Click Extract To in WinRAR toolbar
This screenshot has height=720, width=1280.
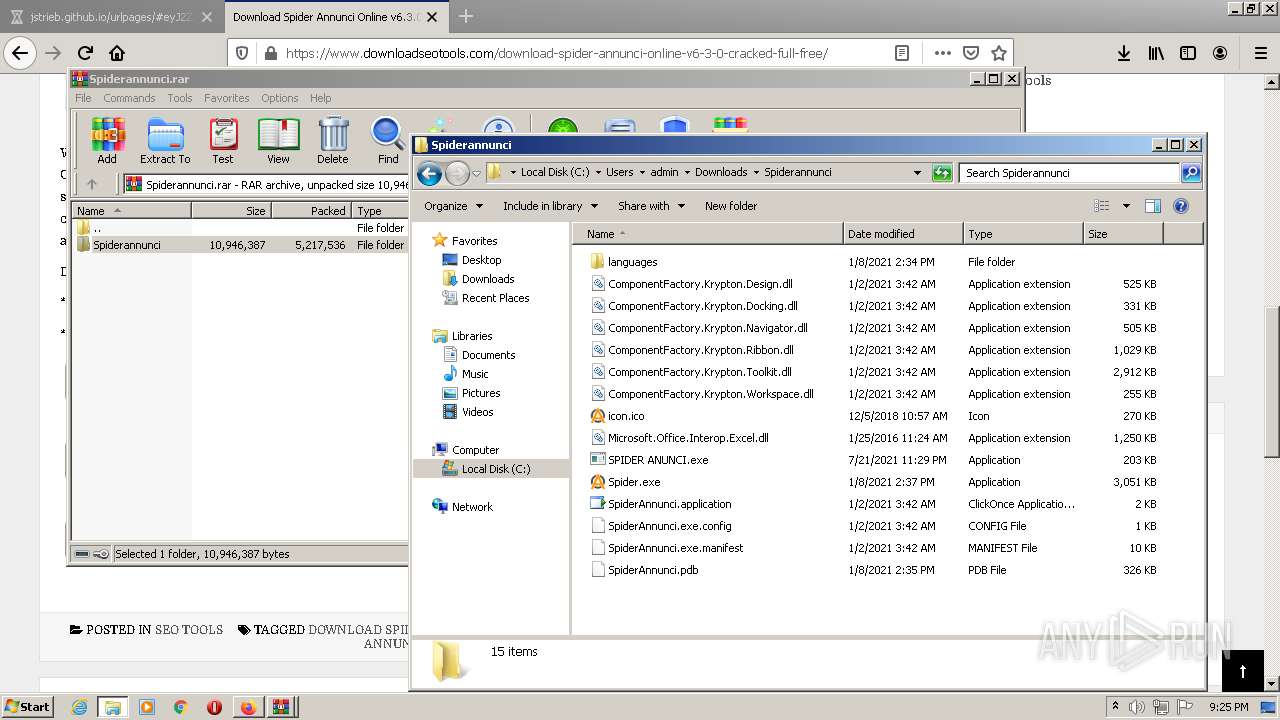tap(165, 140)
